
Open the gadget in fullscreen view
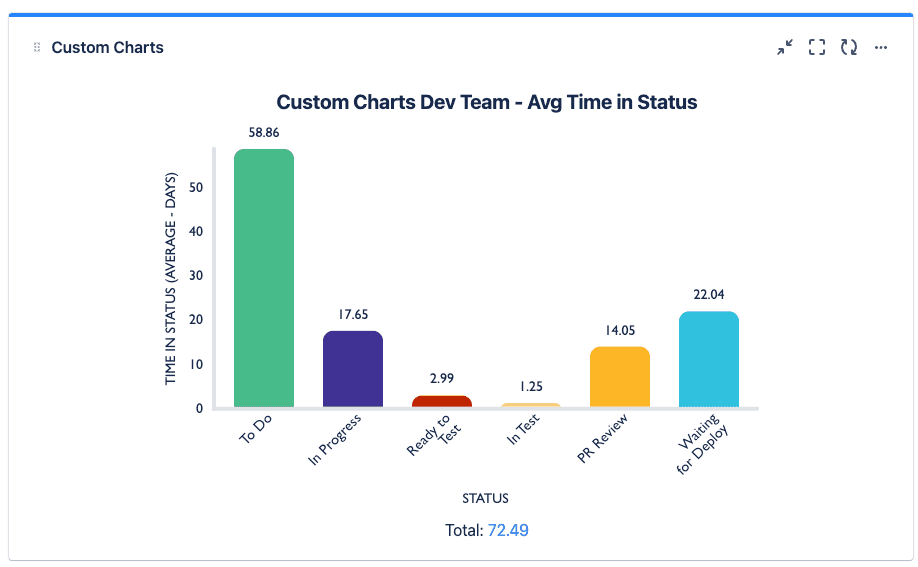(x=817, y=47)
